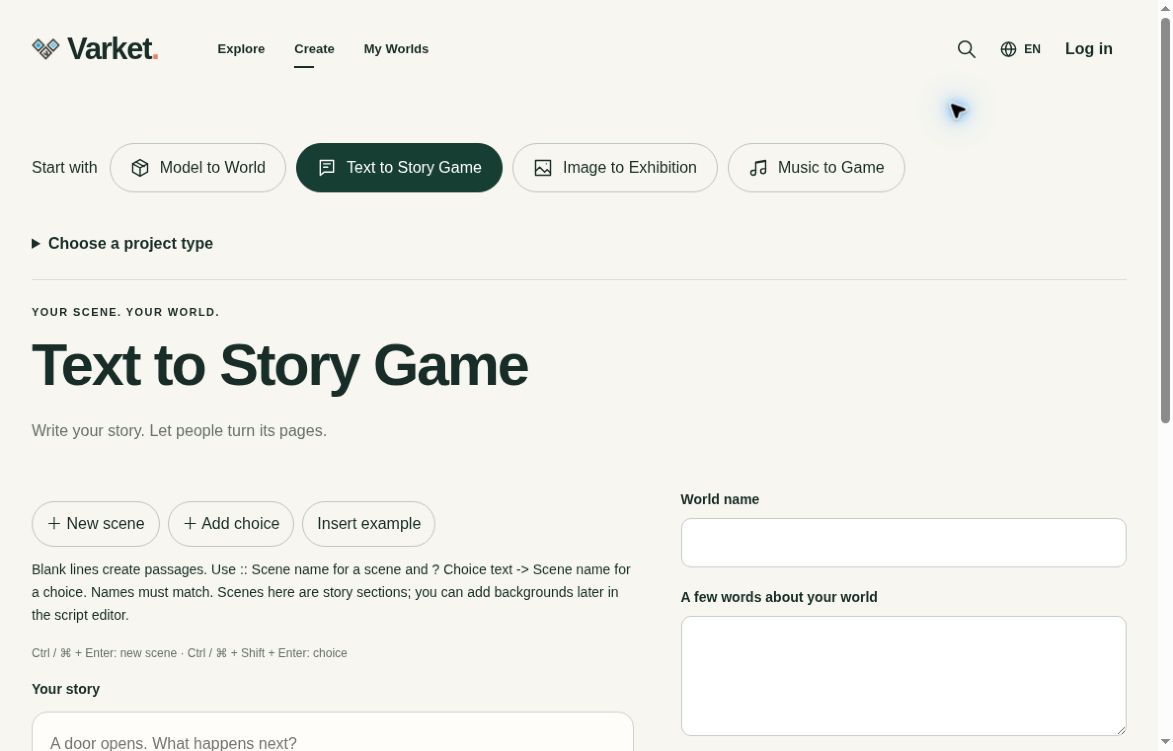Click the 'YOUR SCENE. YOUR WORLD.' label
Image resolution: width=1173 pixels, height=751 pixels.
pyautogui.click(x=126, y=312)
